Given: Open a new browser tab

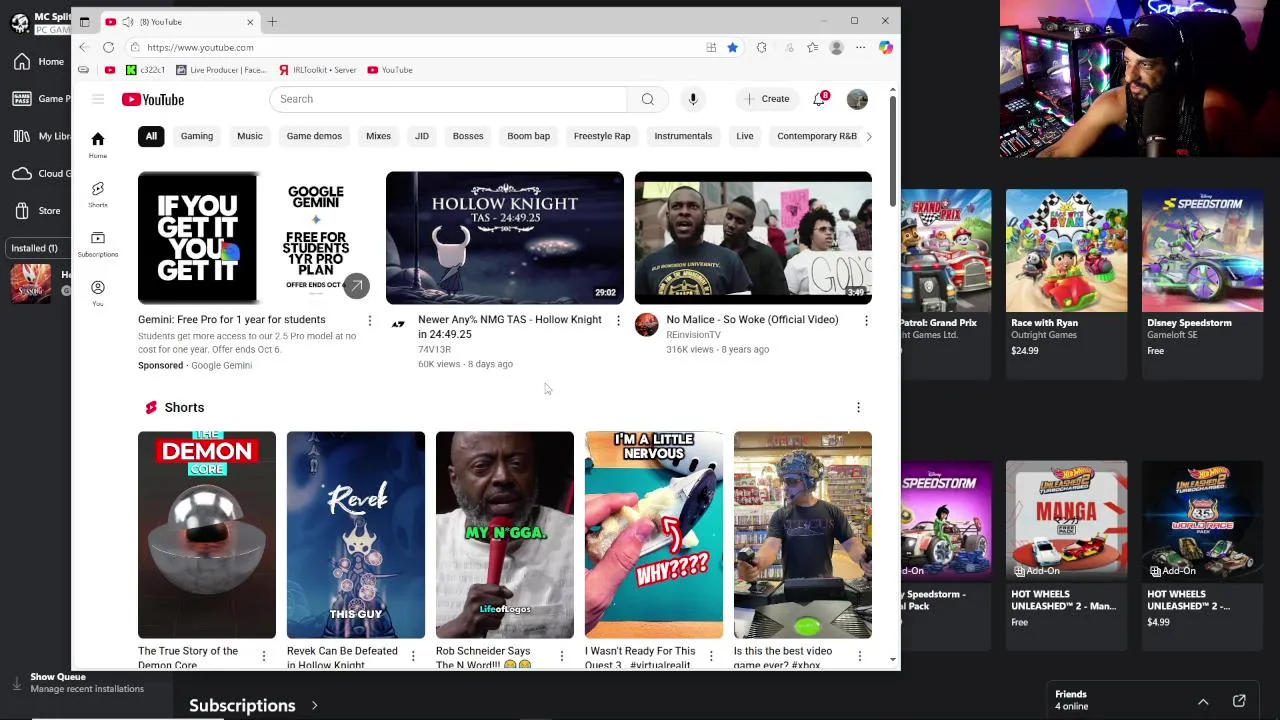Looking at the screenshot, I should tap(272, 21).
